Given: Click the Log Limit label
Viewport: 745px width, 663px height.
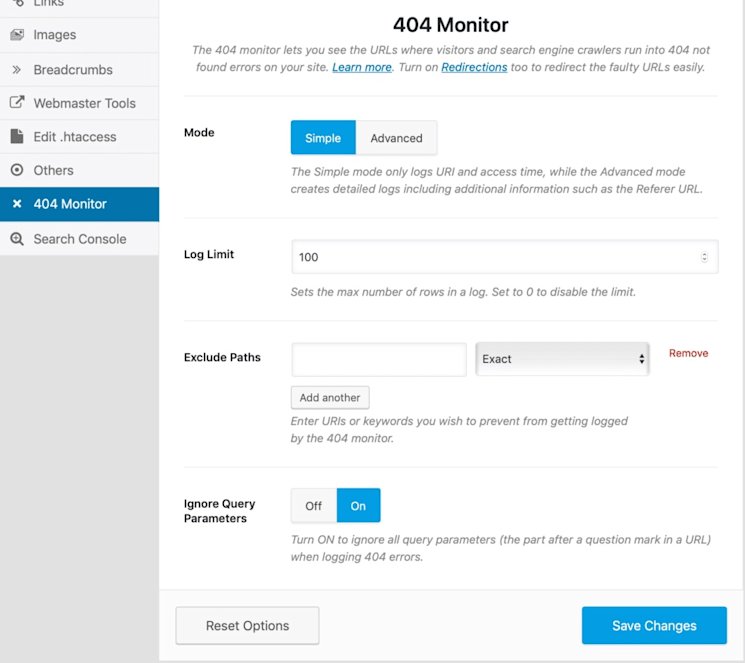Looking at the screenshot, I should tap(209, 254).
